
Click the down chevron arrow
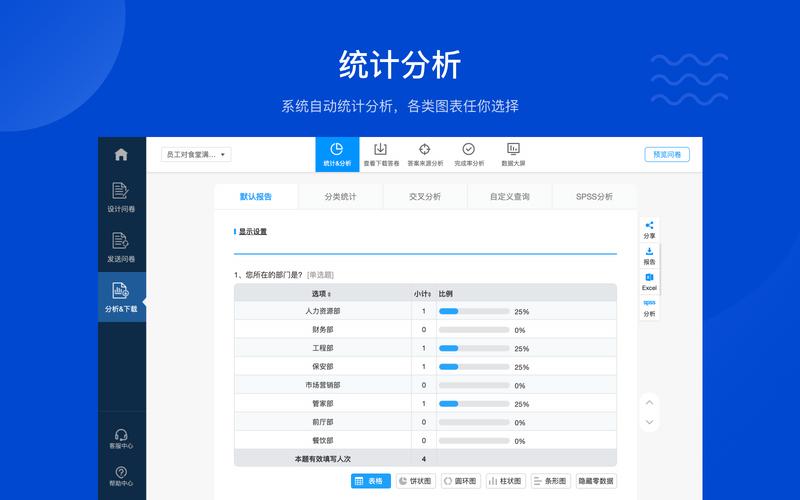click(x=649, y=422)
